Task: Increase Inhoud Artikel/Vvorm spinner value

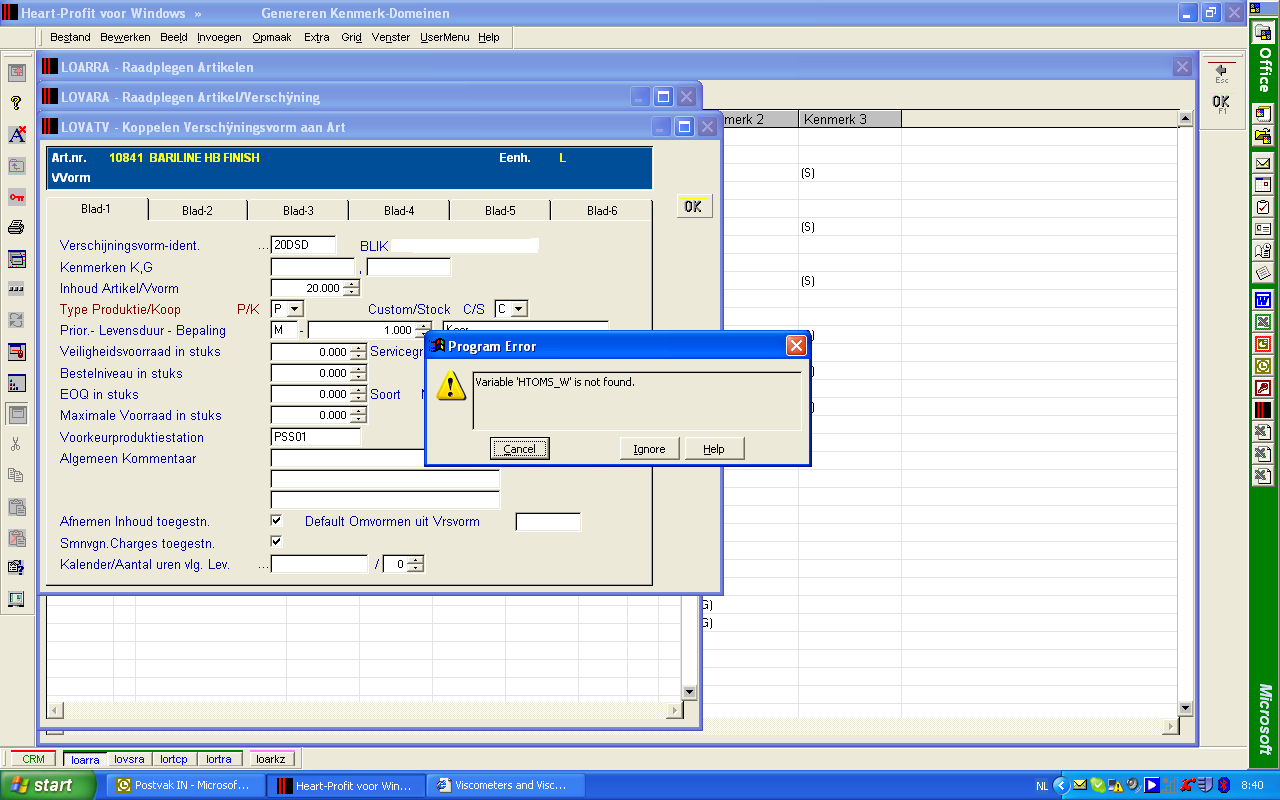Action: tap(351, 284)
